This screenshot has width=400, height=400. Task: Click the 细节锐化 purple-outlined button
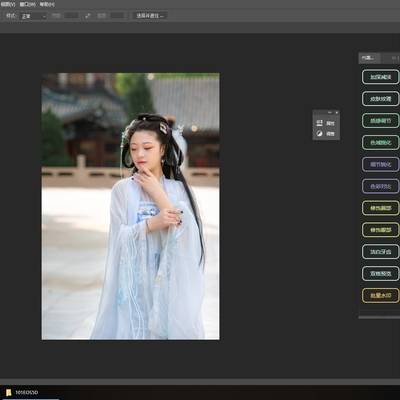(x=380, y=164)
